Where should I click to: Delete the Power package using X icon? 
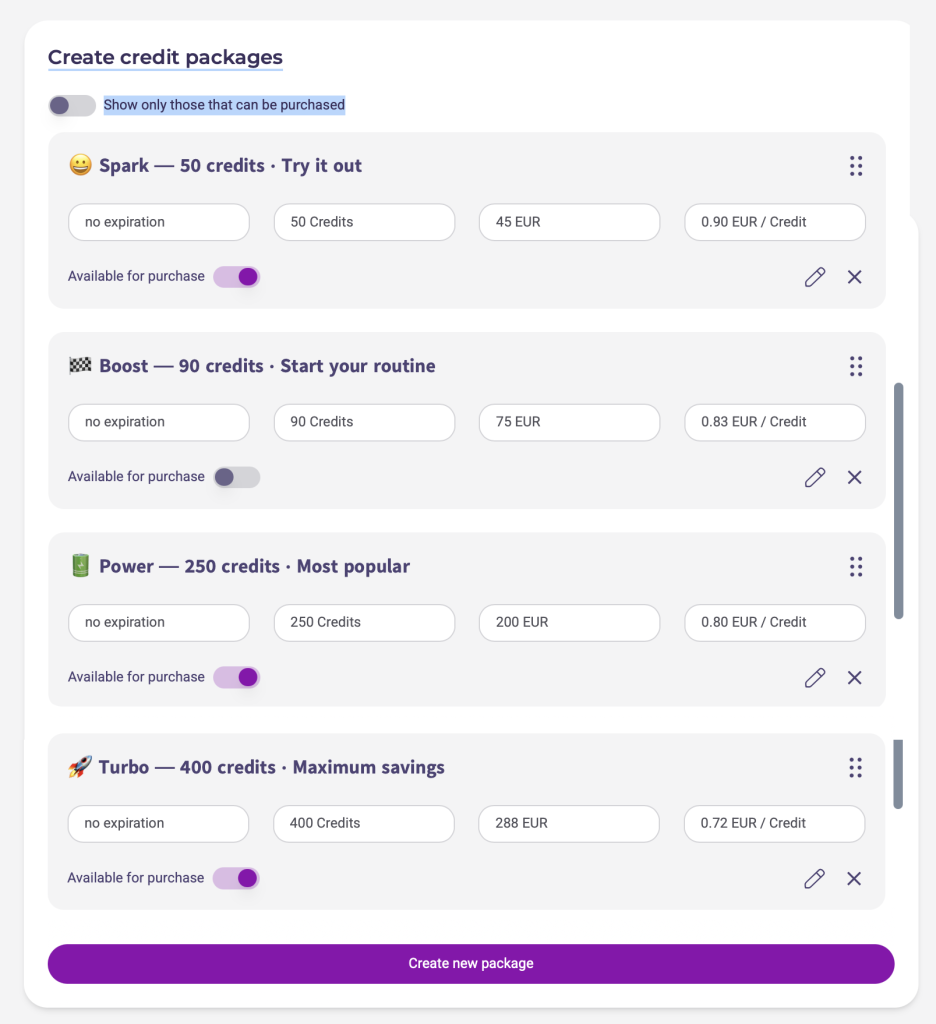pyautogui.click(x=855, y=678)
